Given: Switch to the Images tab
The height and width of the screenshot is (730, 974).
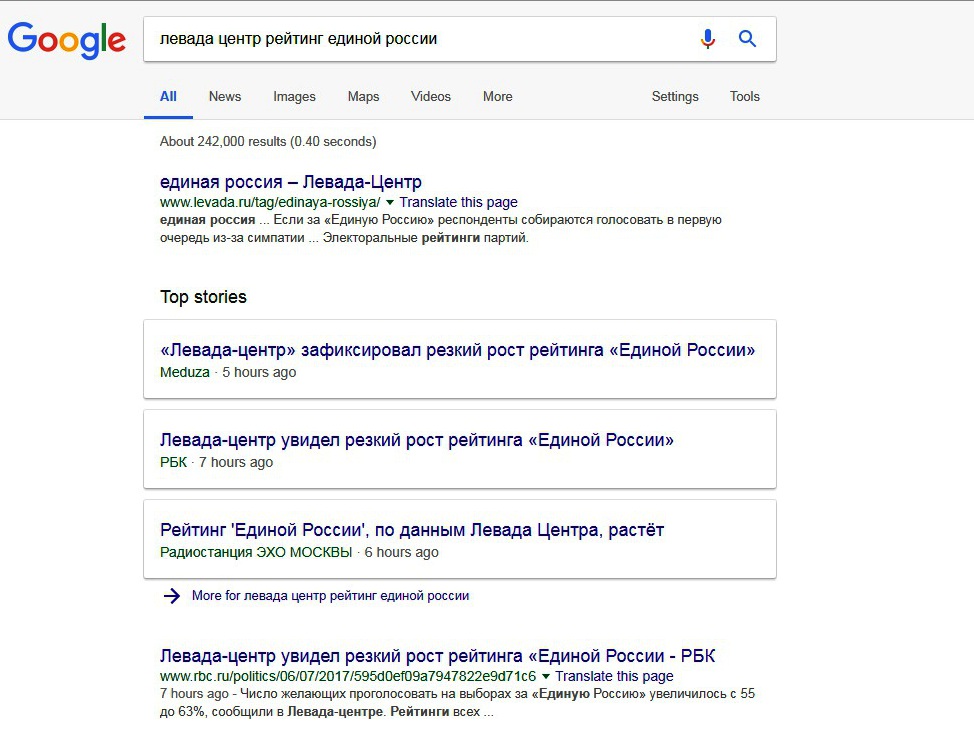Looking at the screenshot, I should [294, 96].
